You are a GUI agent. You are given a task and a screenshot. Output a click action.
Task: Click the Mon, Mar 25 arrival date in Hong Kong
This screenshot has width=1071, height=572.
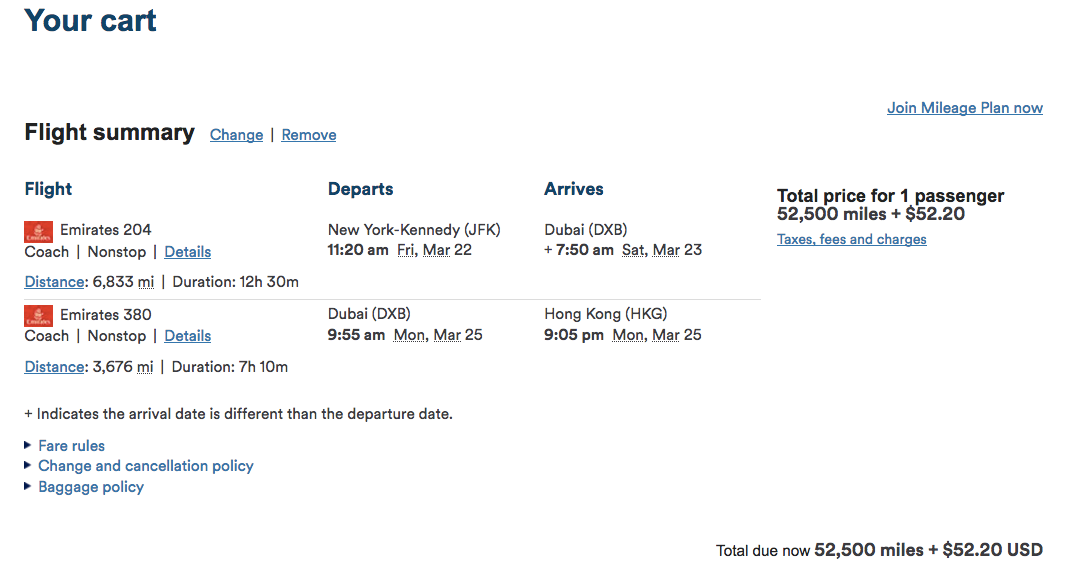click(x=657, y=335)
